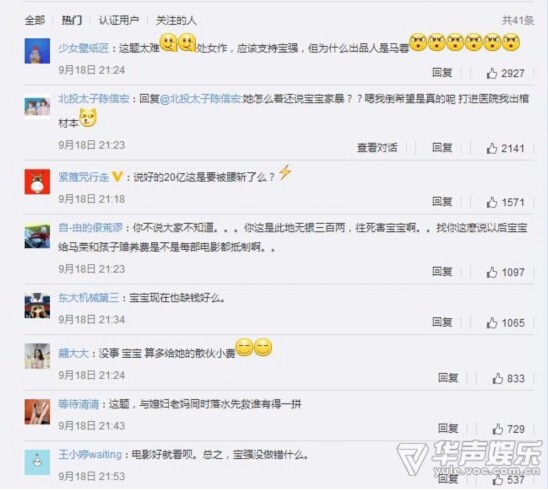
Task: Click thumbs-up icon beside 1097
Action: (492, 272)
